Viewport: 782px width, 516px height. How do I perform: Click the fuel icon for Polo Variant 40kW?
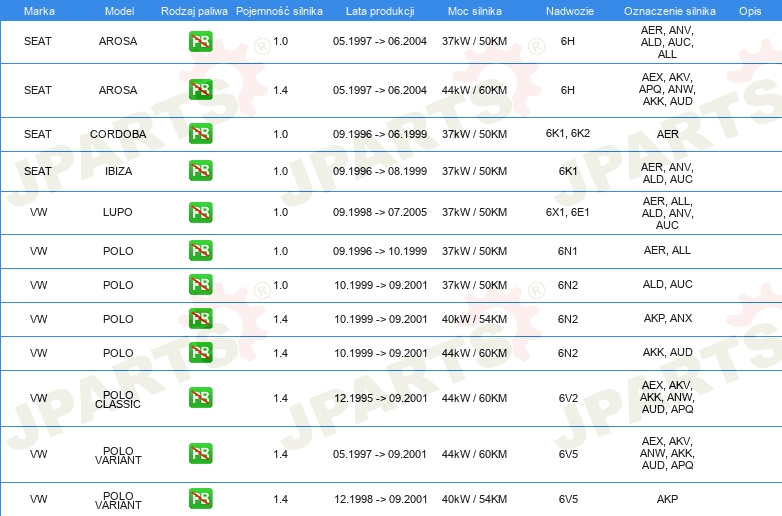(x=200, y=498)
